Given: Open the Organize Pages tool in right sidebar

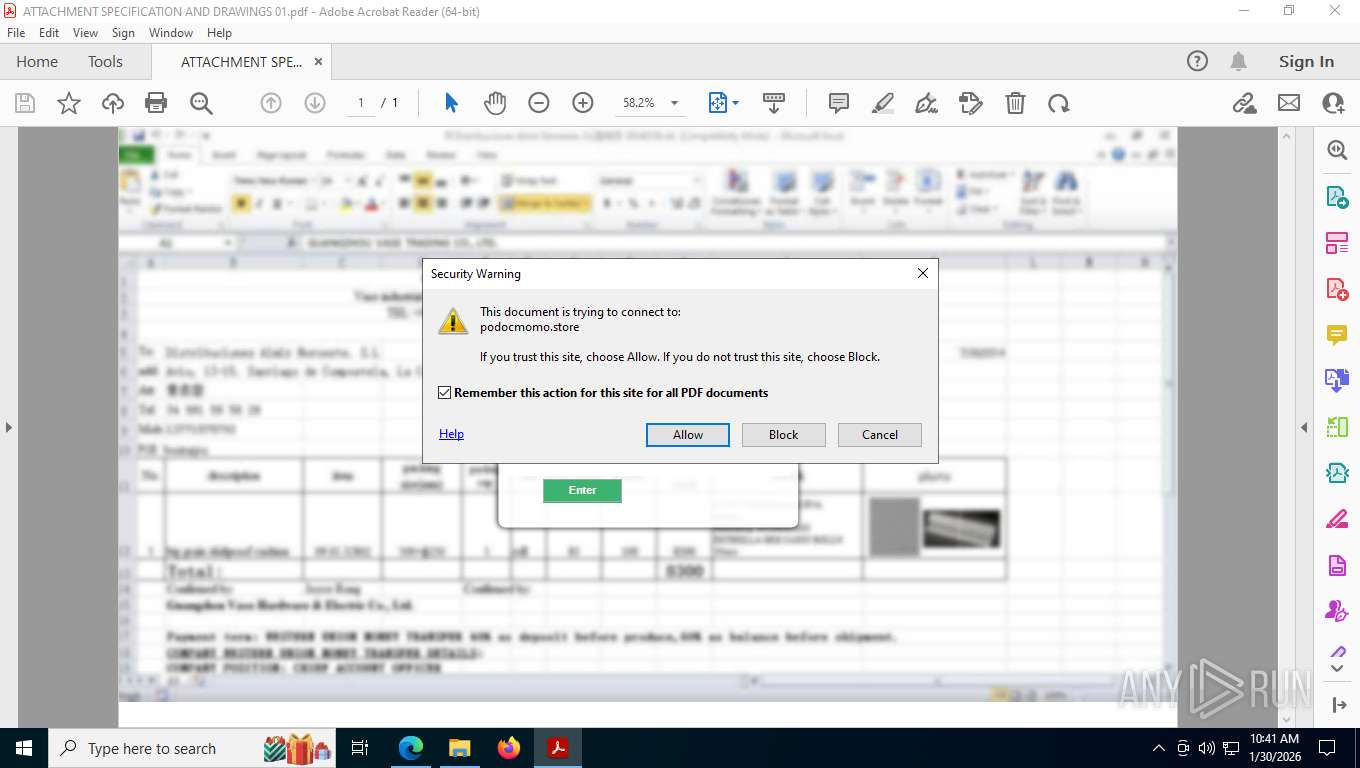Looking at the screenshot, I should tap(1337, 242).
